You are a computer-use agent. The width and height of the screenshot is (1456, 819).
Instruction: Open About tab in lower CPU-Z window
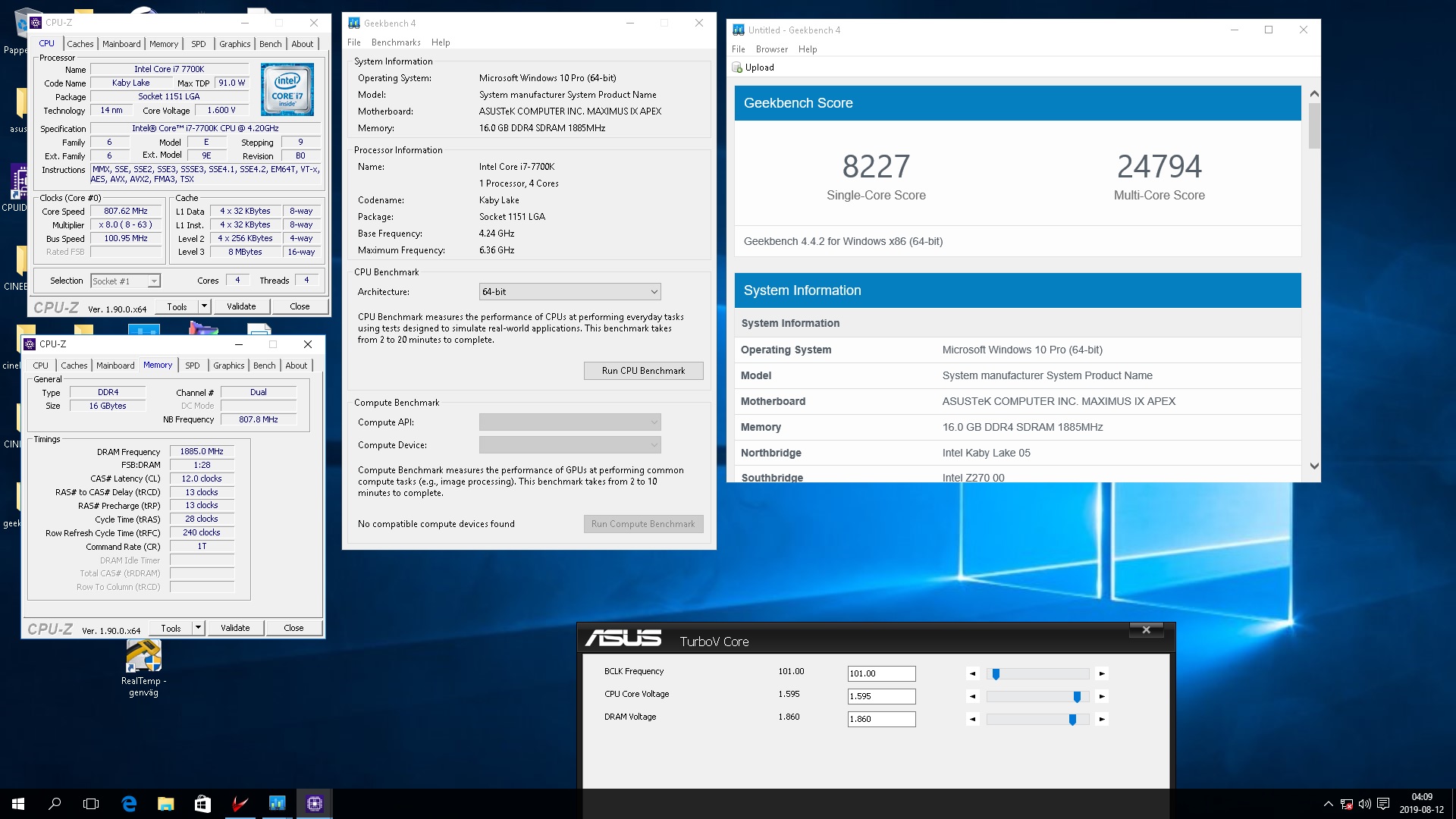[297, 366]
